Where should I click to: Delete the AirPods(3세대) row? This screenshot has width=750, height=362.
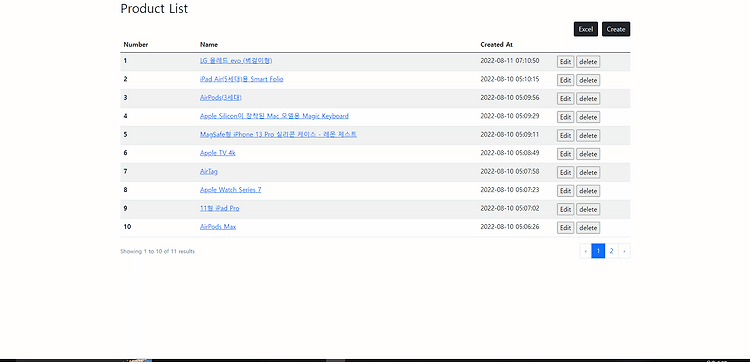click(x=588, y=99)
